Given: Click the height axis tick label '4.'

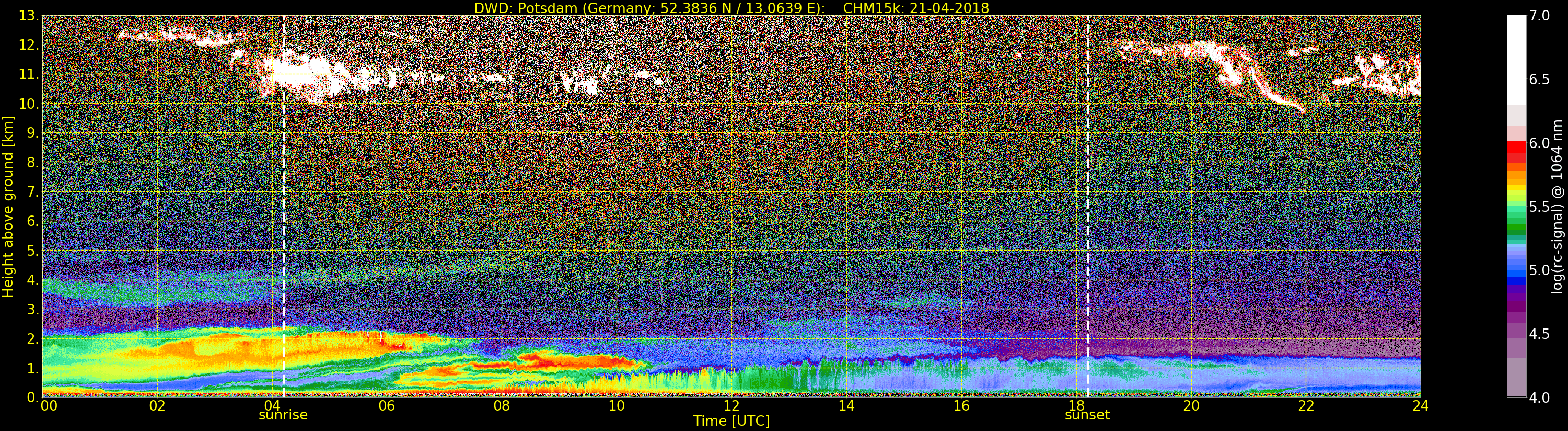Looking at the screenshot, I should click(32, 280).
